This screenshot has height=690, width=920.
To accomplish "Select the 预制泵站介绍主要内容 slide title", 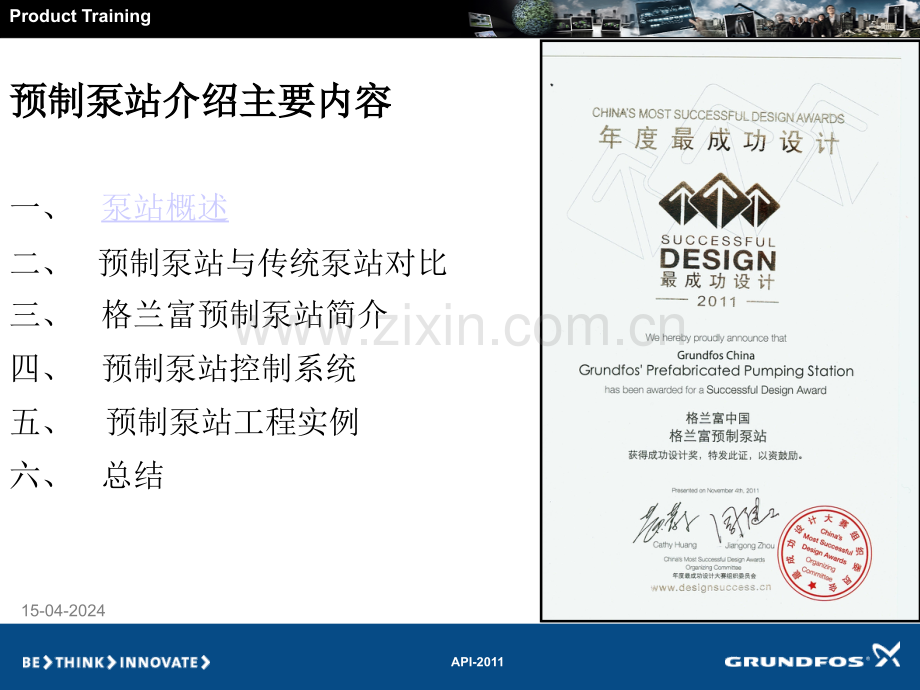I will click(201, 101).
